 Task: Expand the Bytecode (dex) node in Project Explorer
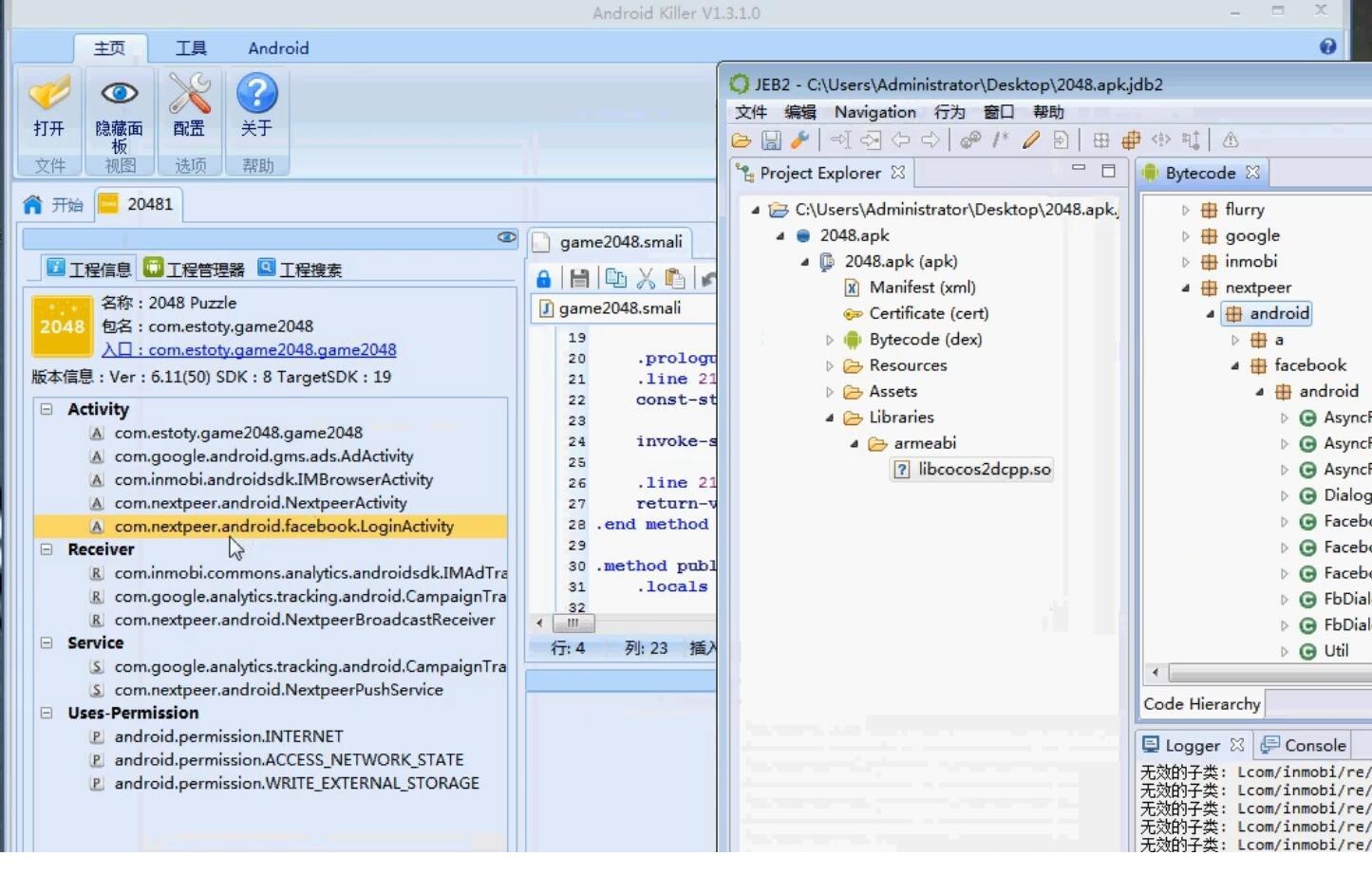pyautogui.click(x=829, y=340)
